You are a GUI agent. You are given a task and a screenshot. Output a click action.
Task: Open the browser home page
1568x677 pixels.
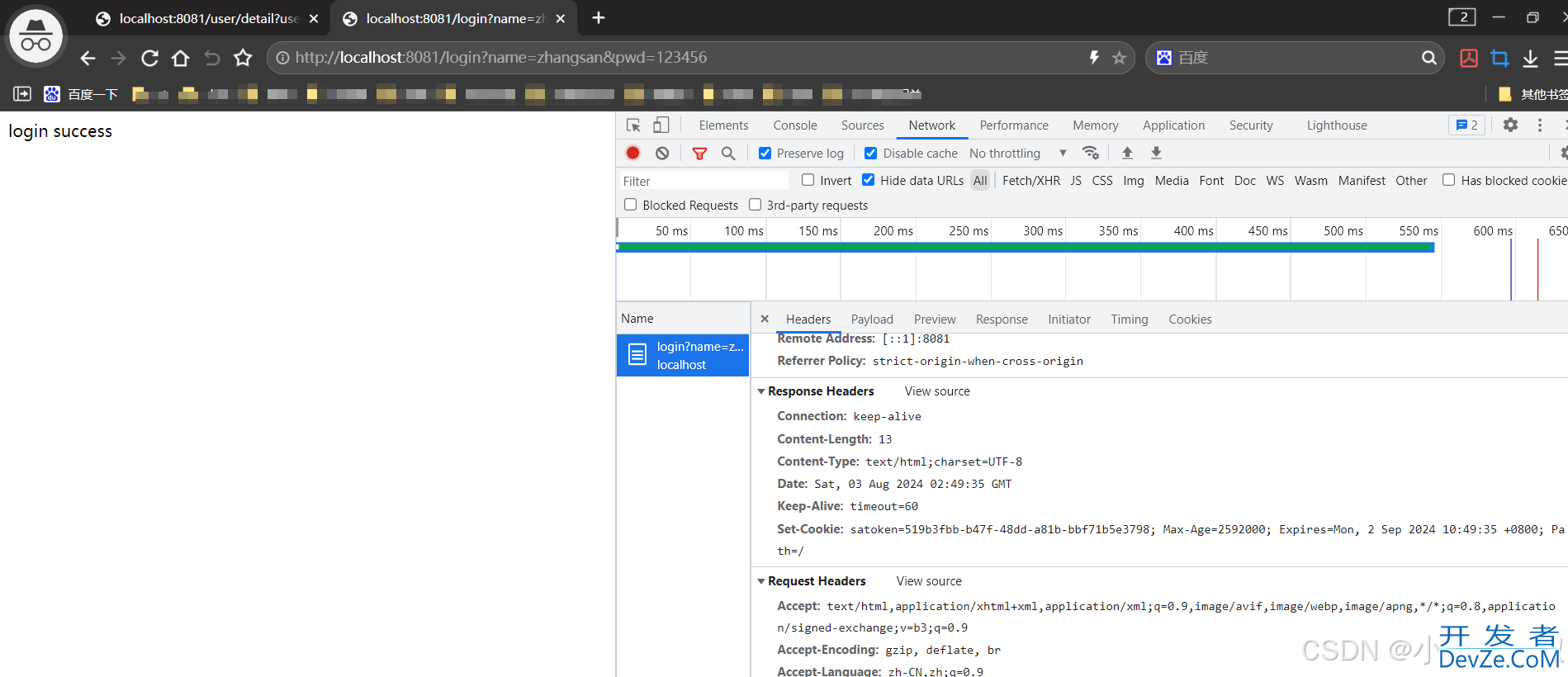click(x=180, y=58)
